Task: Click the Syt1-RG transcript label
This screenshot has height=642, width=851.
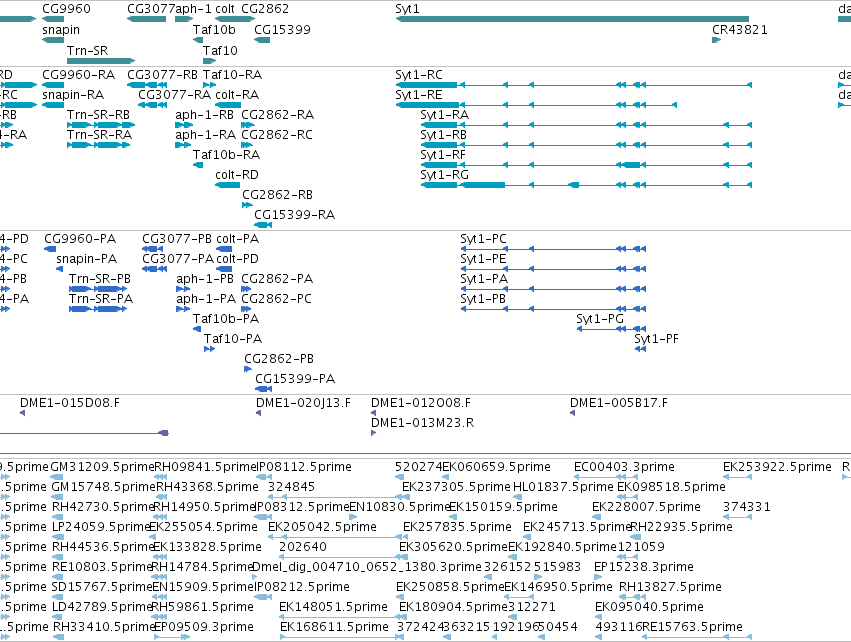Action: point(444,175)
